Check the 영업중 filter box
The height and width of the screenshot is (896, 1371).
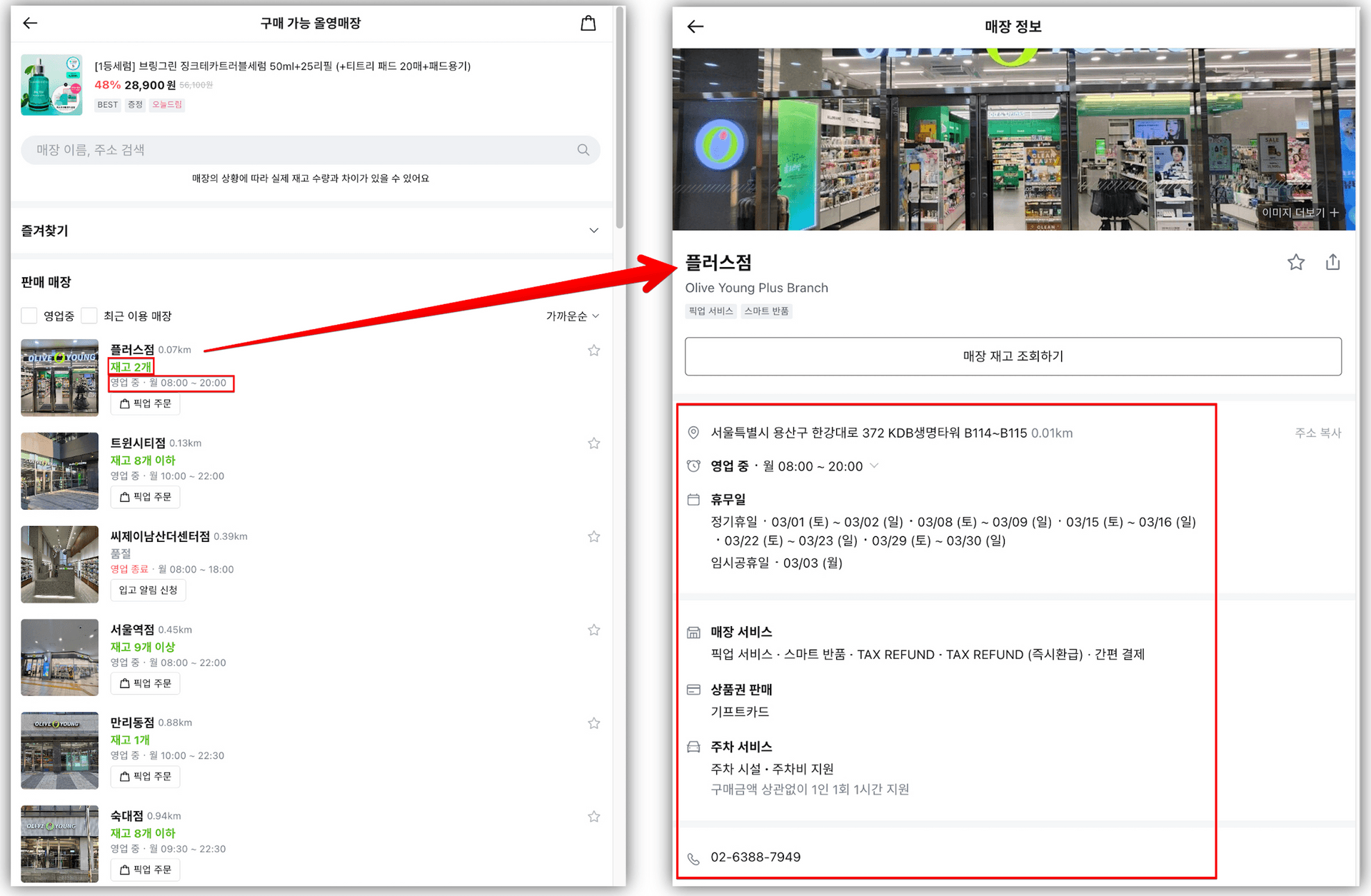point(29,316)
